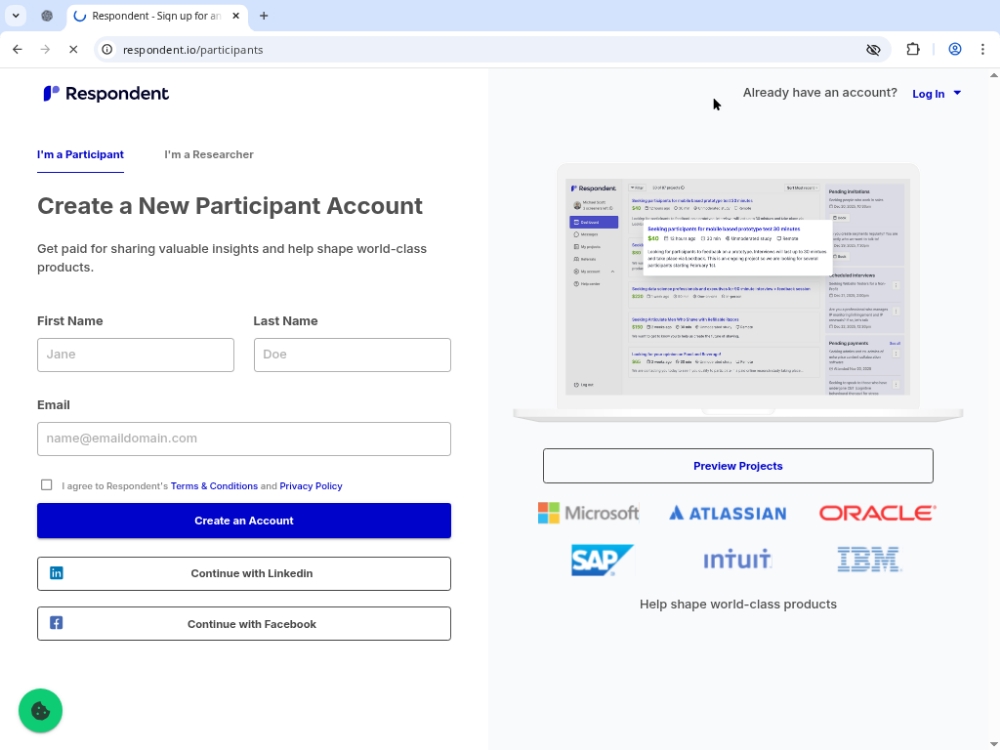The height and width of the screenshot is (750, 1000).
Task: Switch to I'm a Researcher tab
Action: click(209, 155)
